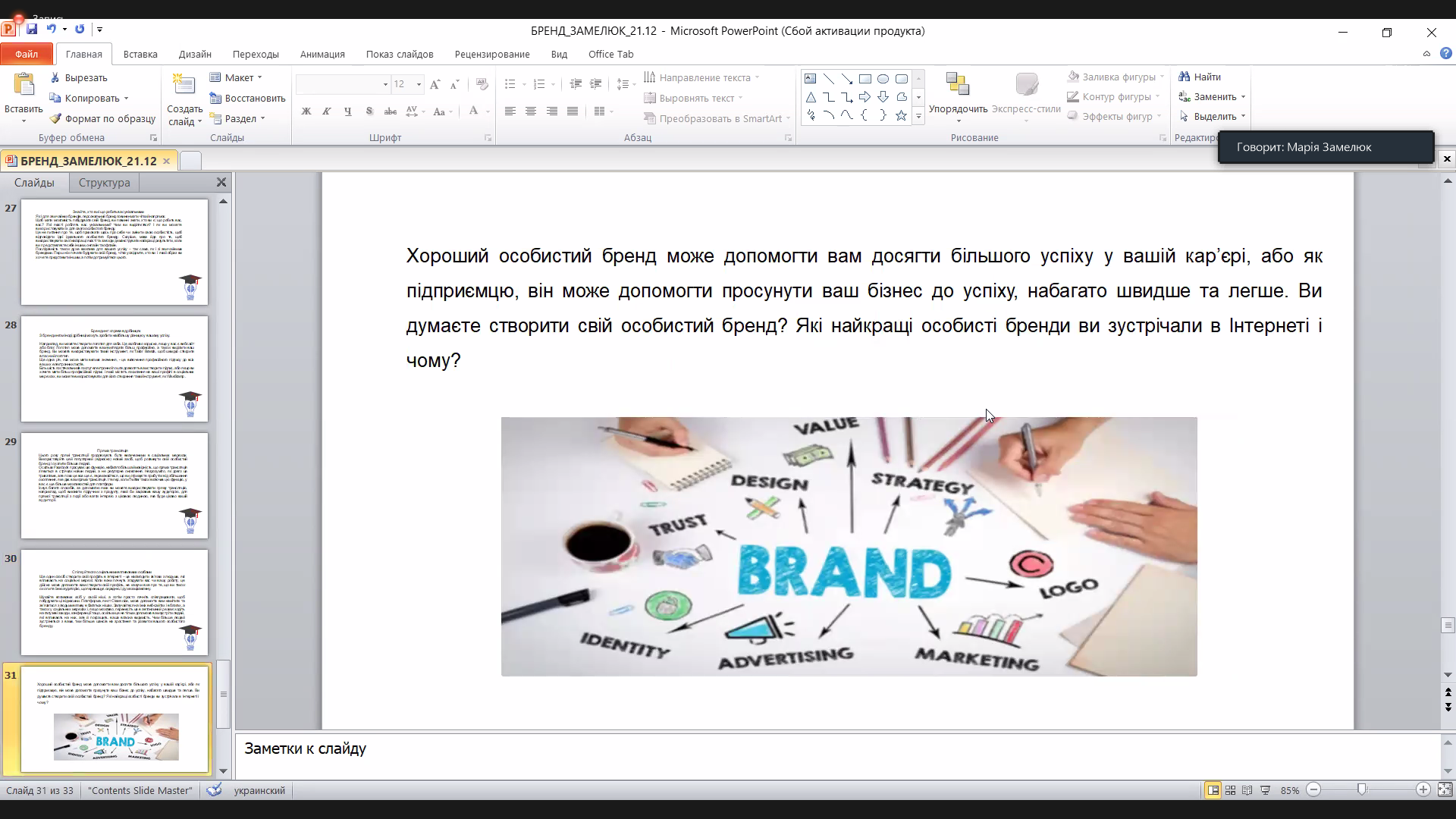The image size is (1456, 819).
Task: Click the Заметки к слайду notes field
Action: coord(838,756)
